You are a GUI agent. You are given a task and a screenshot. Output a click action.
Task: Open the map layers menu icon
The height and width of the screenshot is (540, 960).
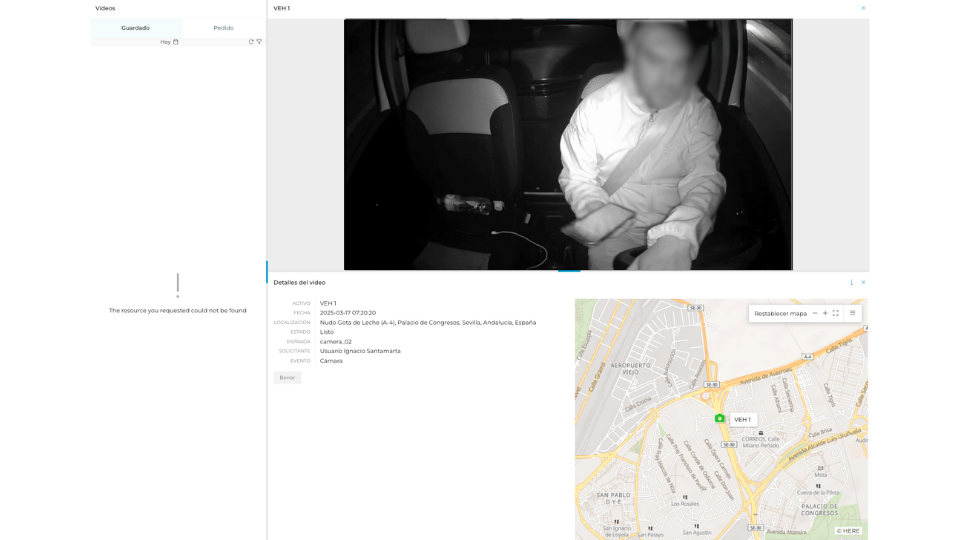[852, 313]
